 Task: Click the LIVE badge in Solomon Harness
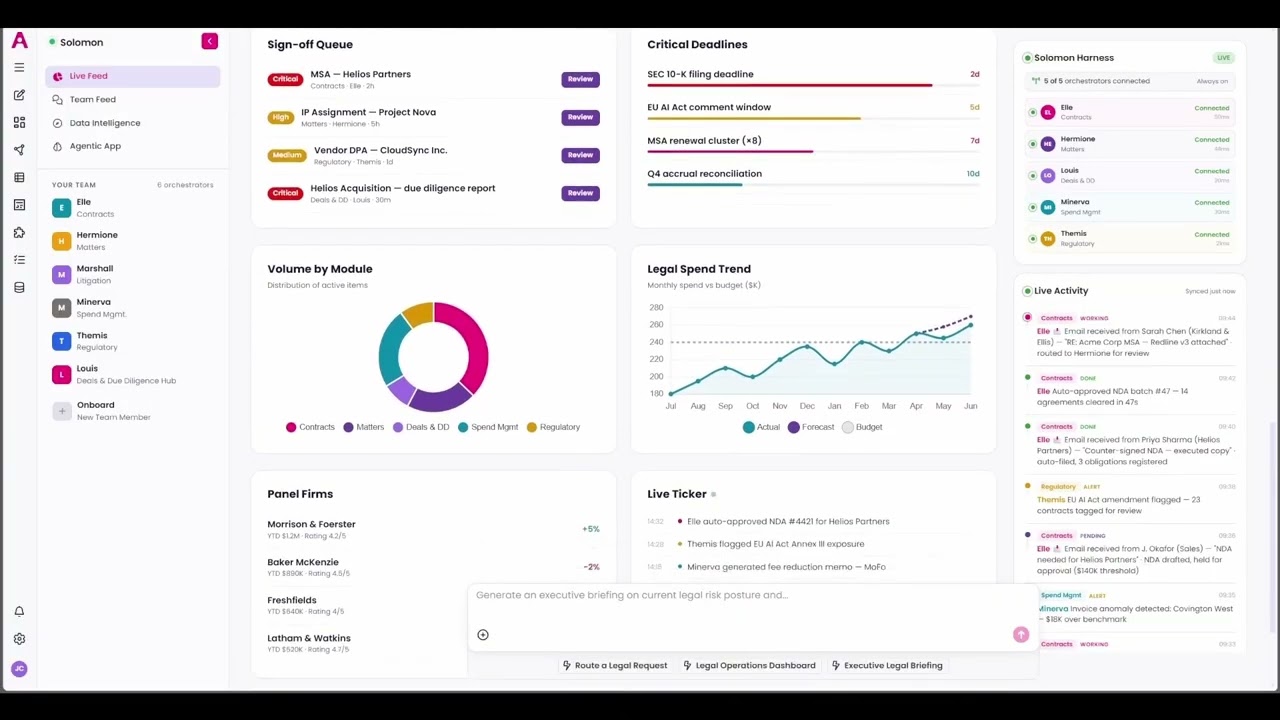click(1223, 58)
